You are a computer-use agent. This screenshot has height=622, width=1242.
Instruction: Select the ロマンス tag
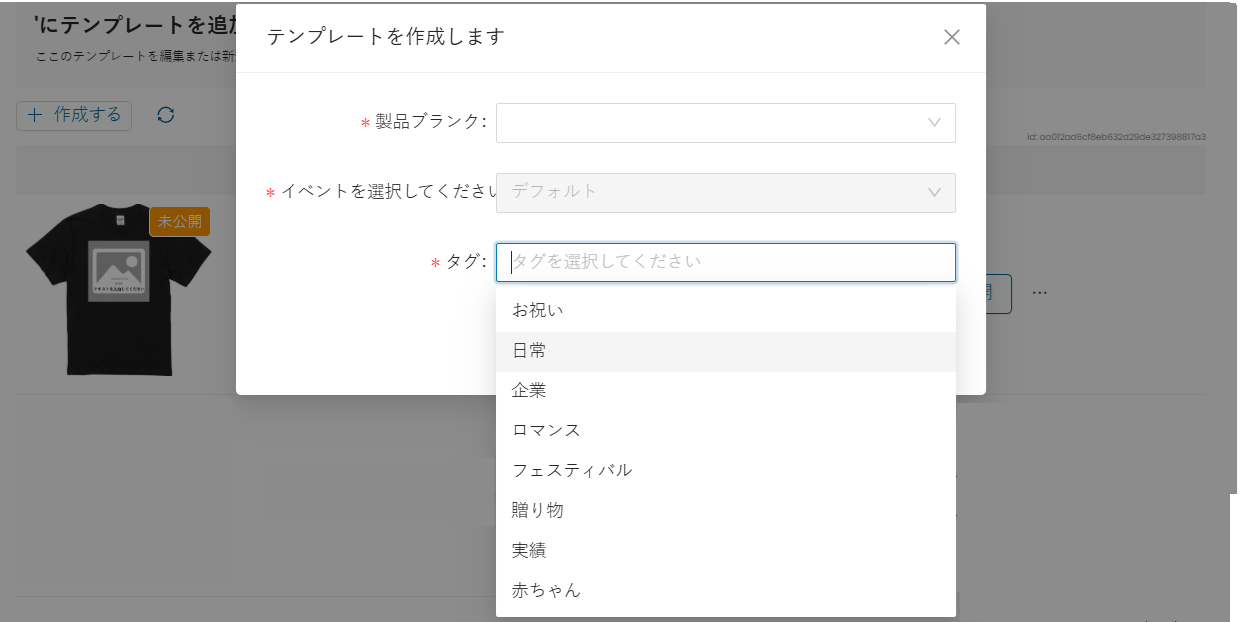tap(546, 431)
